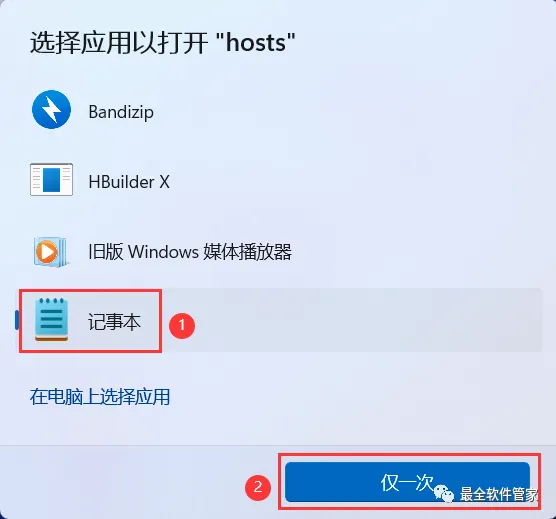This screenshot has height=519, width=556.
Task: Click the WeChat watermark logo icon
Action: [x=444, y=493]
